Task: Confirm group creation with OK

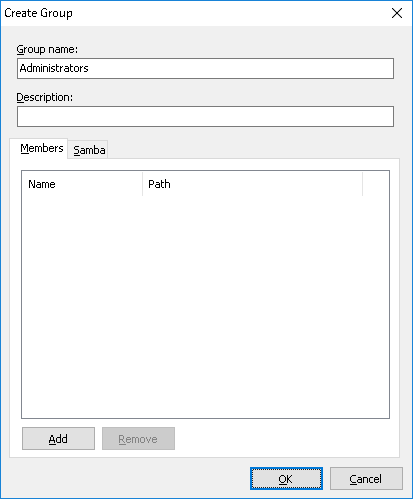Action: [286, 479]
